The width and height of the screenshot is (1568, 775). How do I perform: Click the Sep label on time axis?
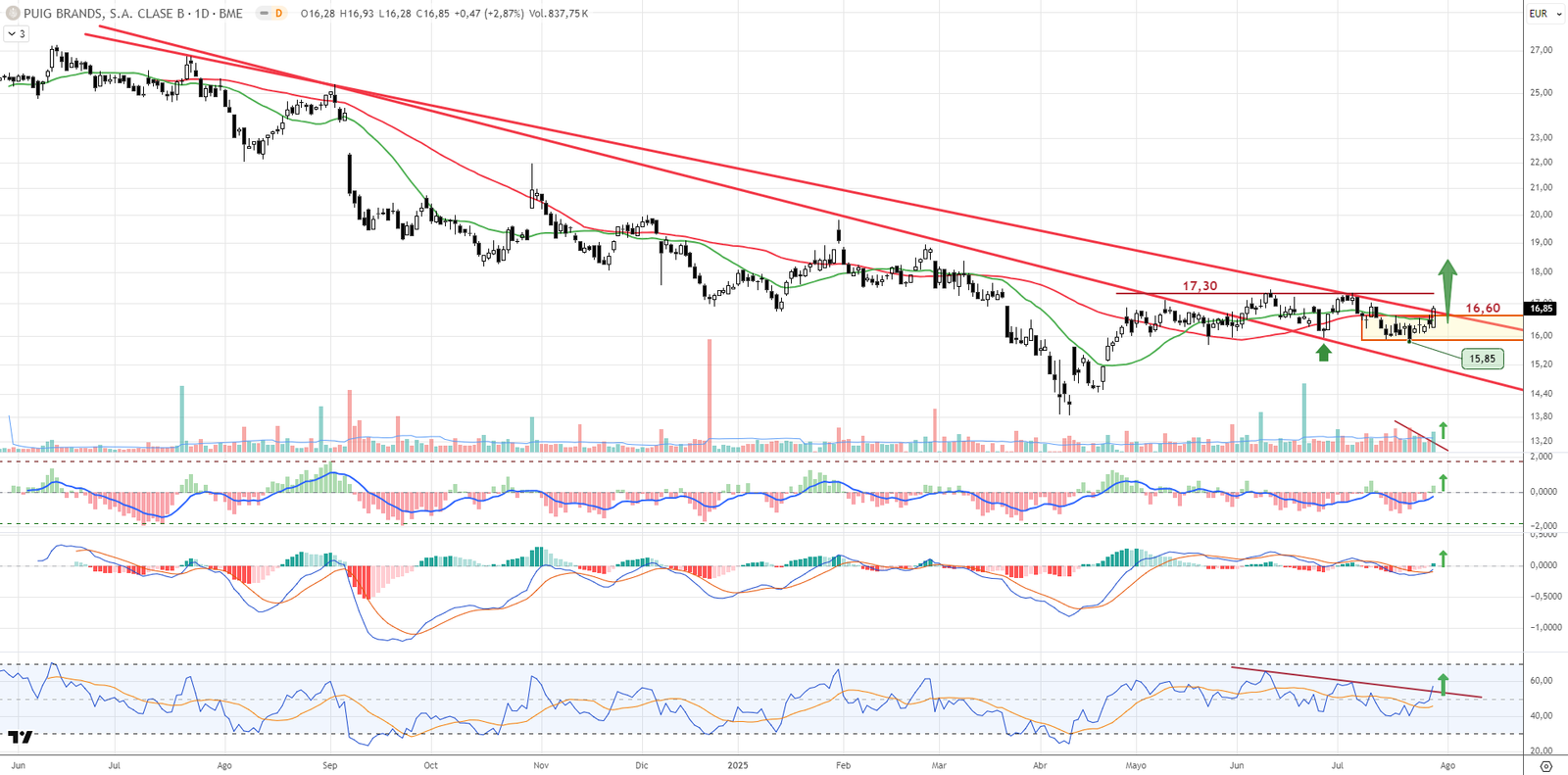click(x=330, y=765)
